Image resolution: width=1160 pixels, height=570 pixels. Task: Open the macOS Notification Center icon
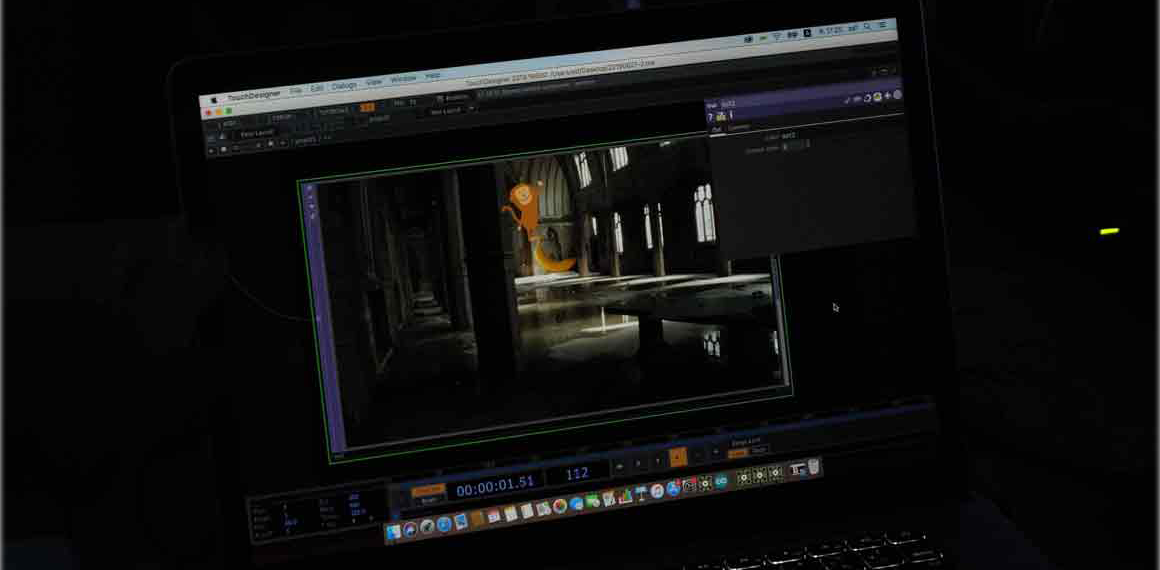(882, 24)
